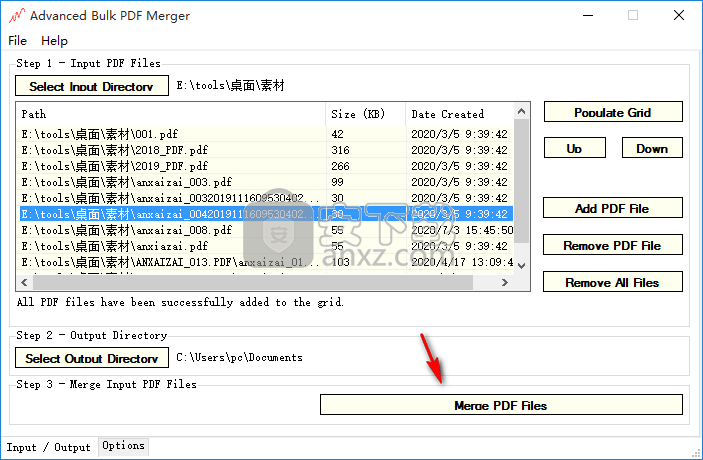Click size cell showing 99
The image size is (703, 460).
(x=366, y=182)
